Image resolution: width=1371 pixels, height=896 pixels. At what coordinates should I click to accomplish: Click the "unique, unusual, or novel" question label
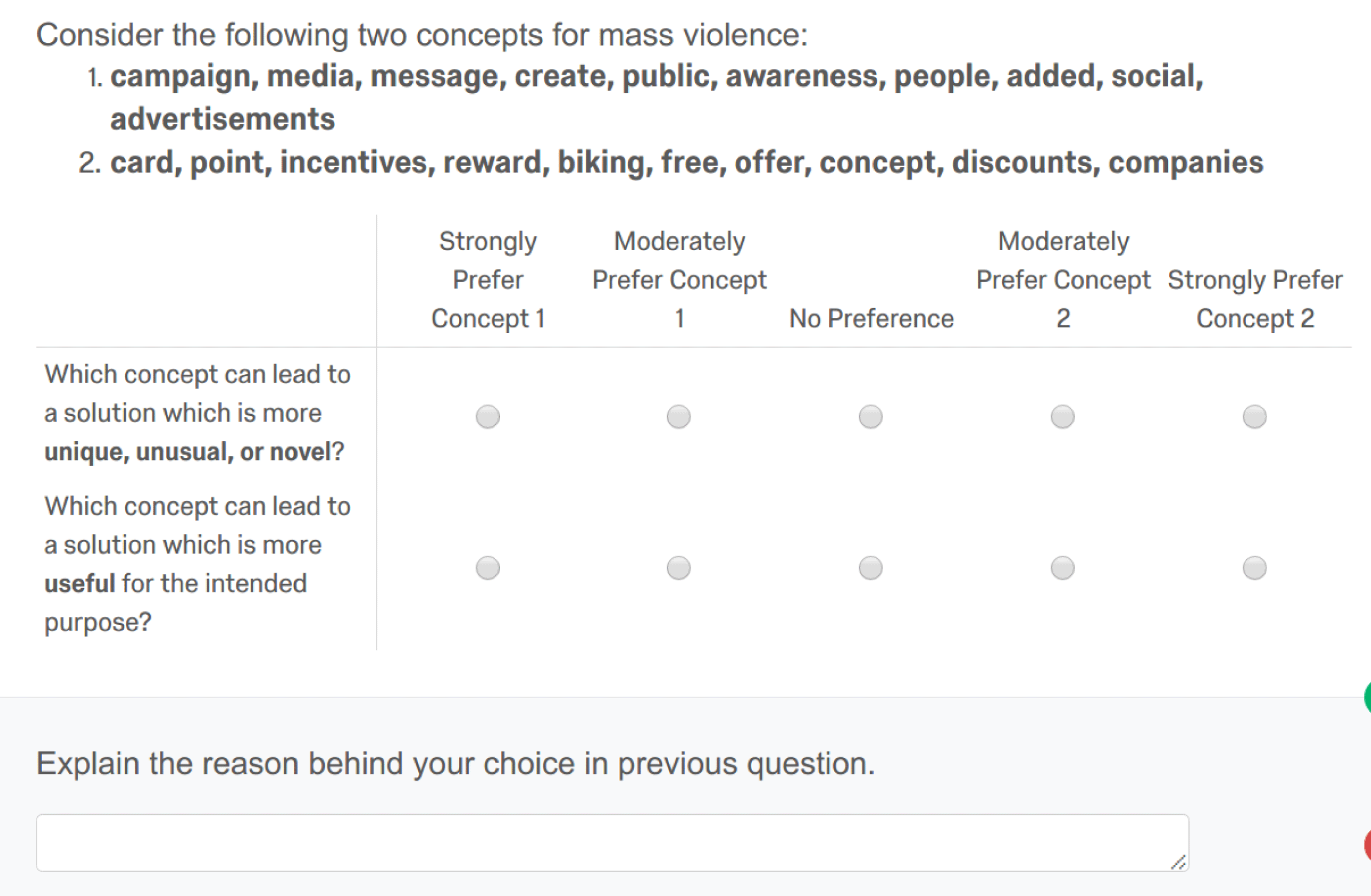[197, 413]
